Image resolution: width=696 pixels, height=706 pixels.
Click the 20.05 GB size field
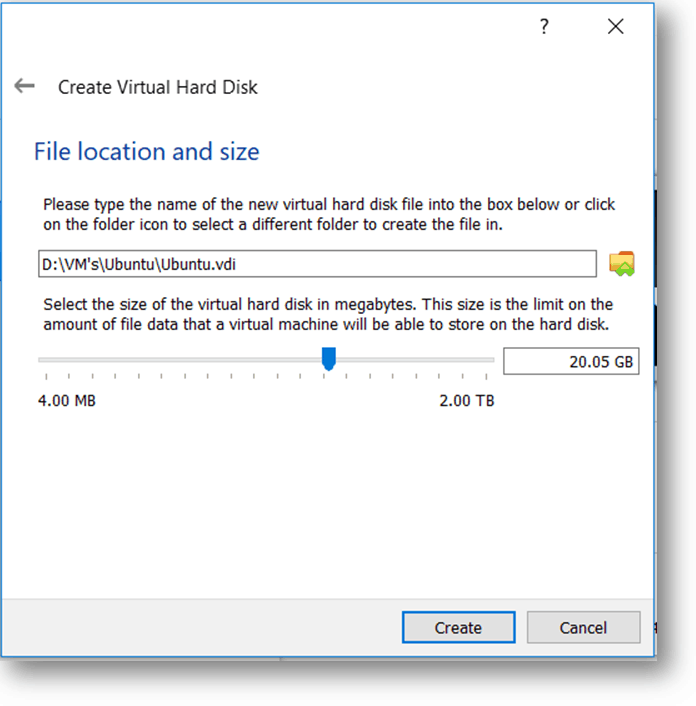(571, 361)
